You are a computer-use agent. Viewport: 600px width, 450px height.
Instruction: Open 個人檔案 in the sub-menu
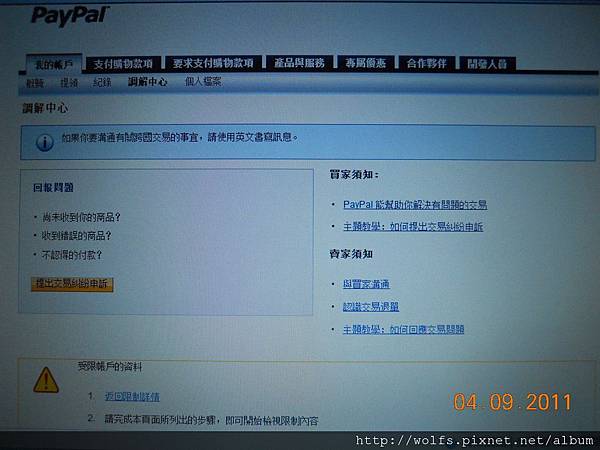[203, 81]
